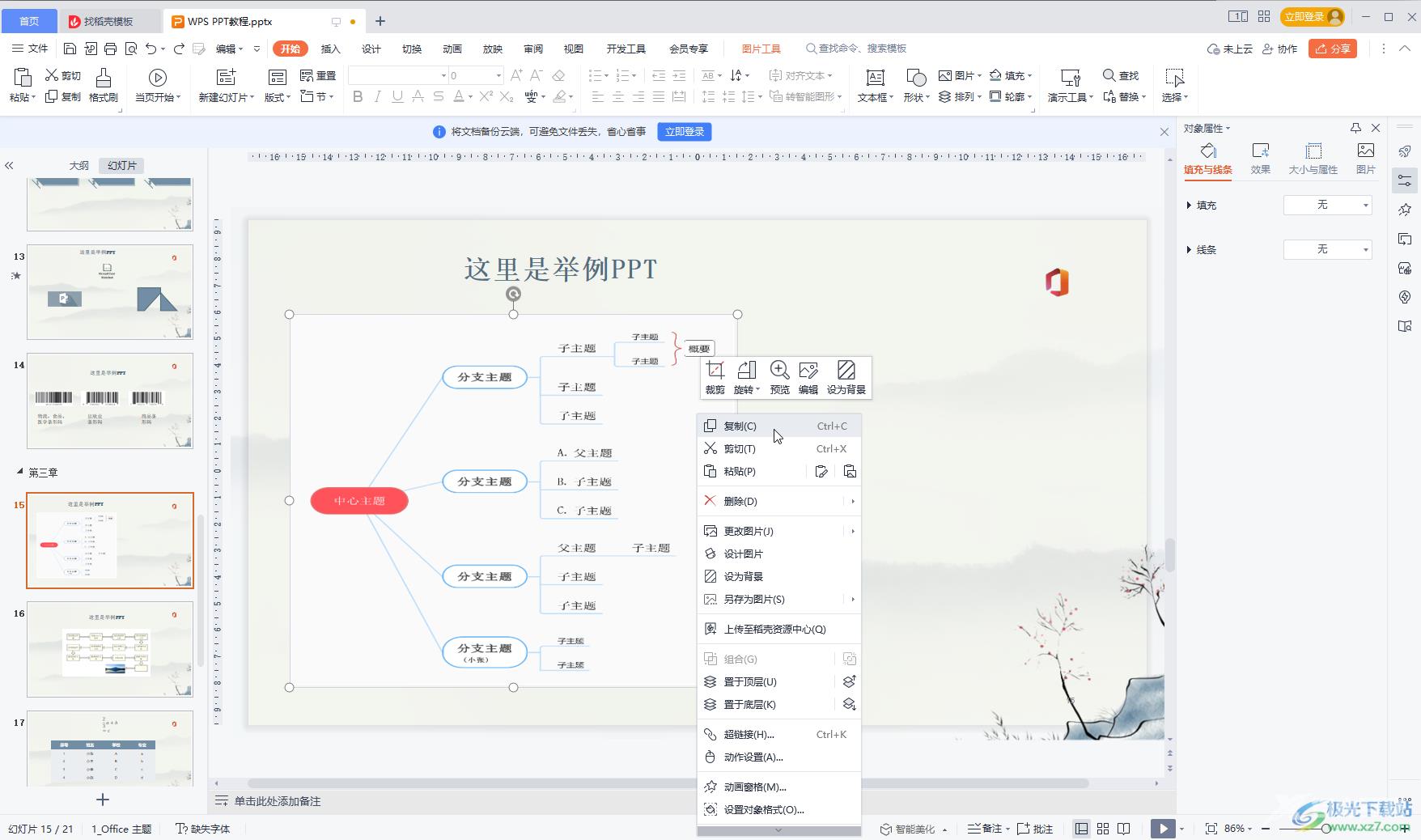Viewport: 1421px width, 840px height.
Task: Click the text highlight color swatch
Action: (559, 96)
